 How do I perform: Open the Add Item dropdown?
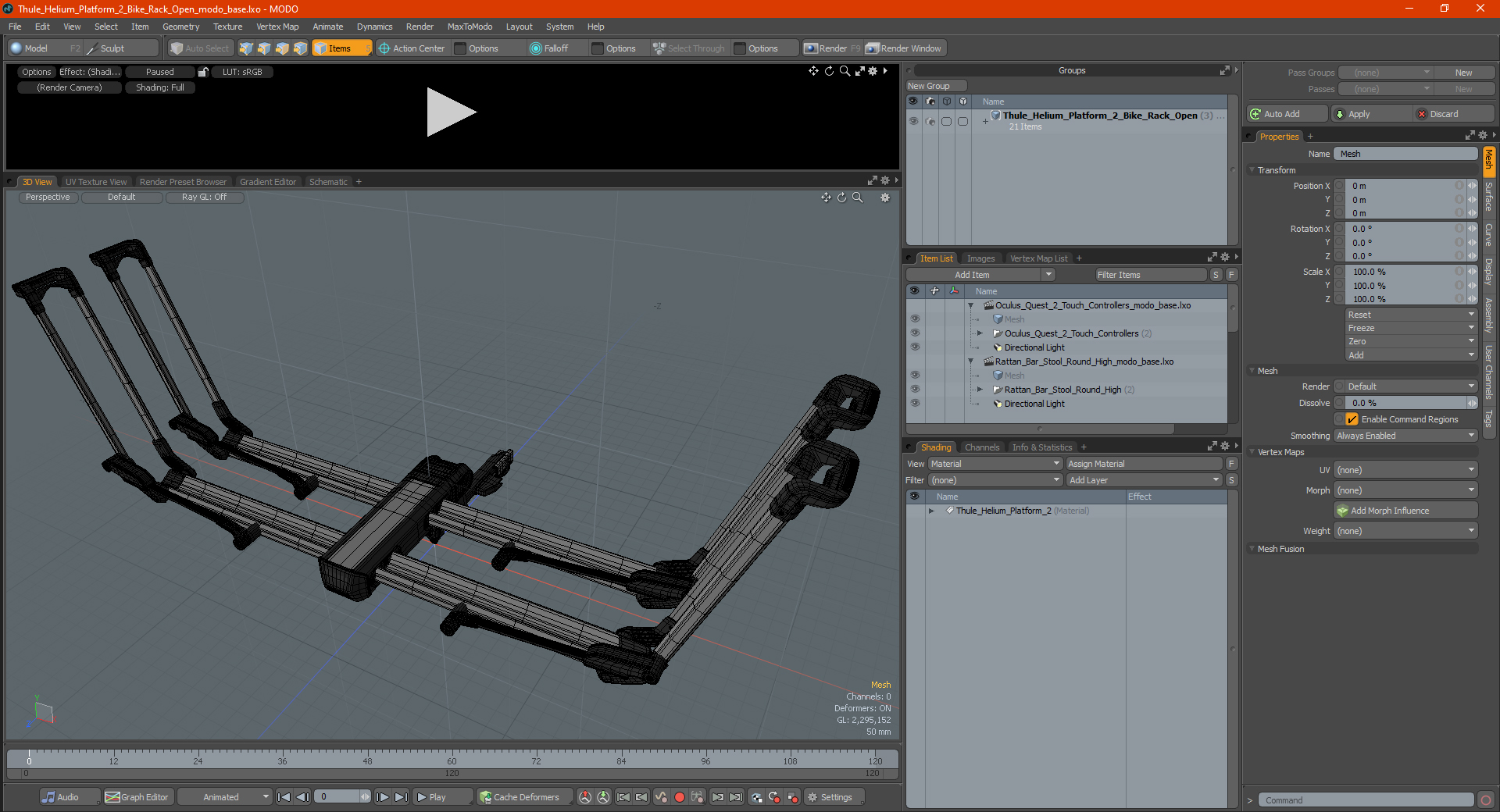point(981,275)
